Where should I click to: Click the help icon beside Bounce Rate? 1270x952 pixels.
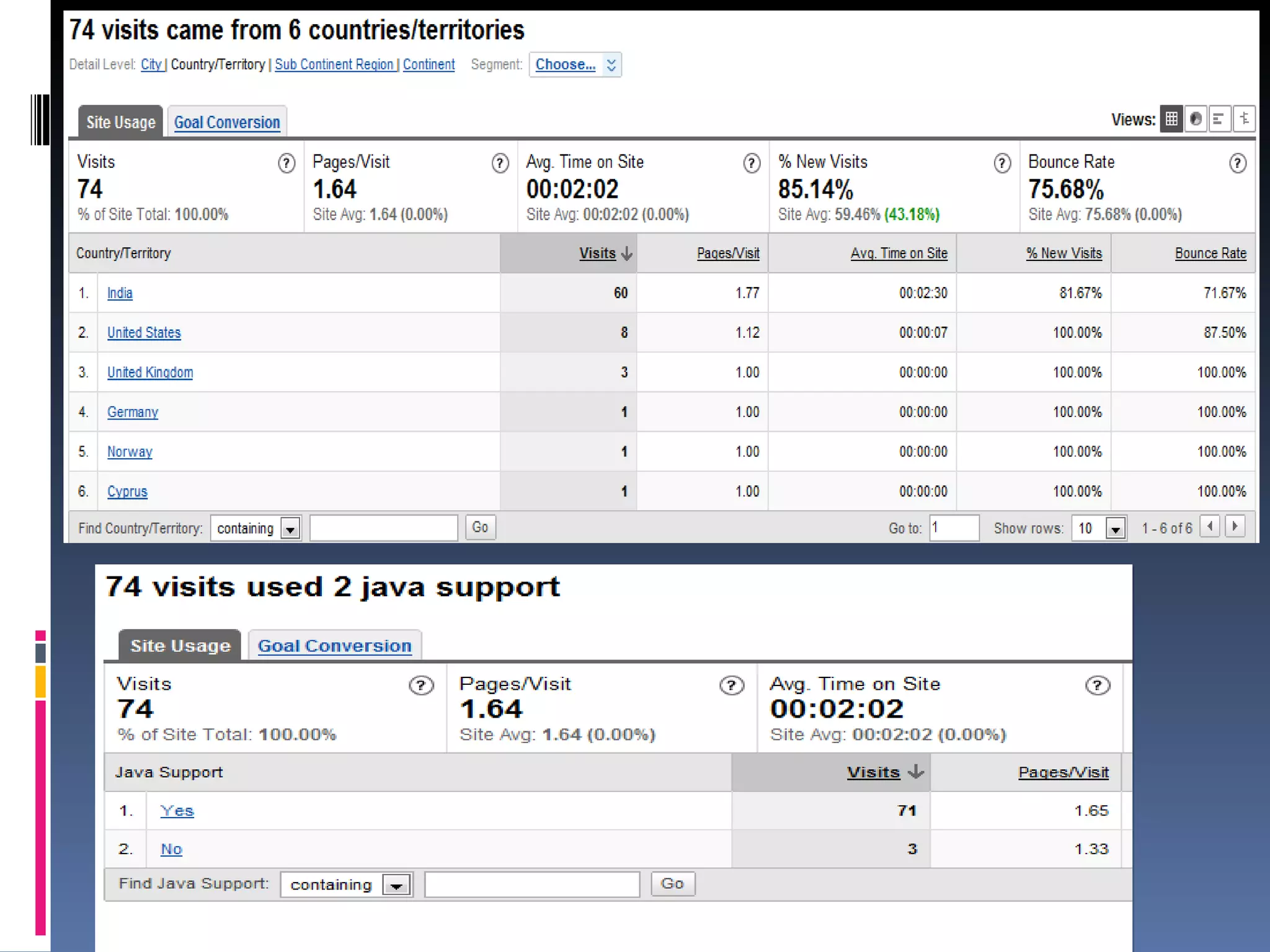click(x=1237, y=164)
